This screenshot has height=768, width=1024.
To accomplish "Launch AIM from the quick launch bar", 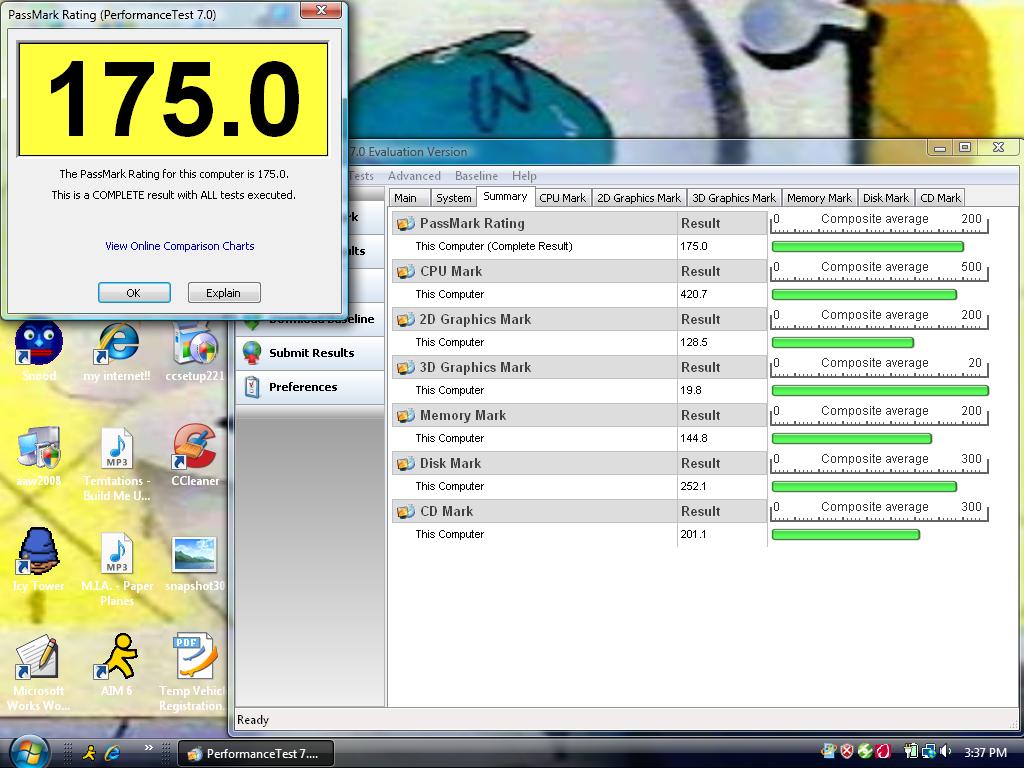I will 89,752.
